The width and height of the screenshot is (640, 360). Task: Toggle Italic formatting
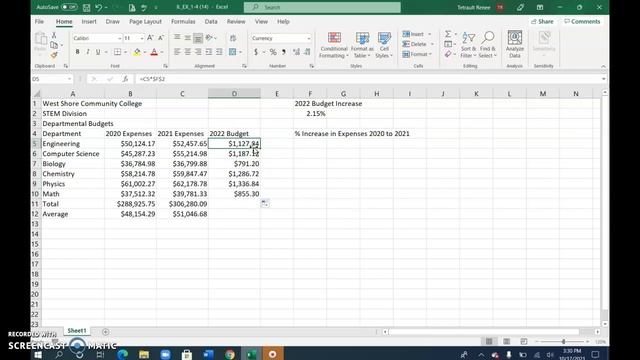tap(87, 52)
